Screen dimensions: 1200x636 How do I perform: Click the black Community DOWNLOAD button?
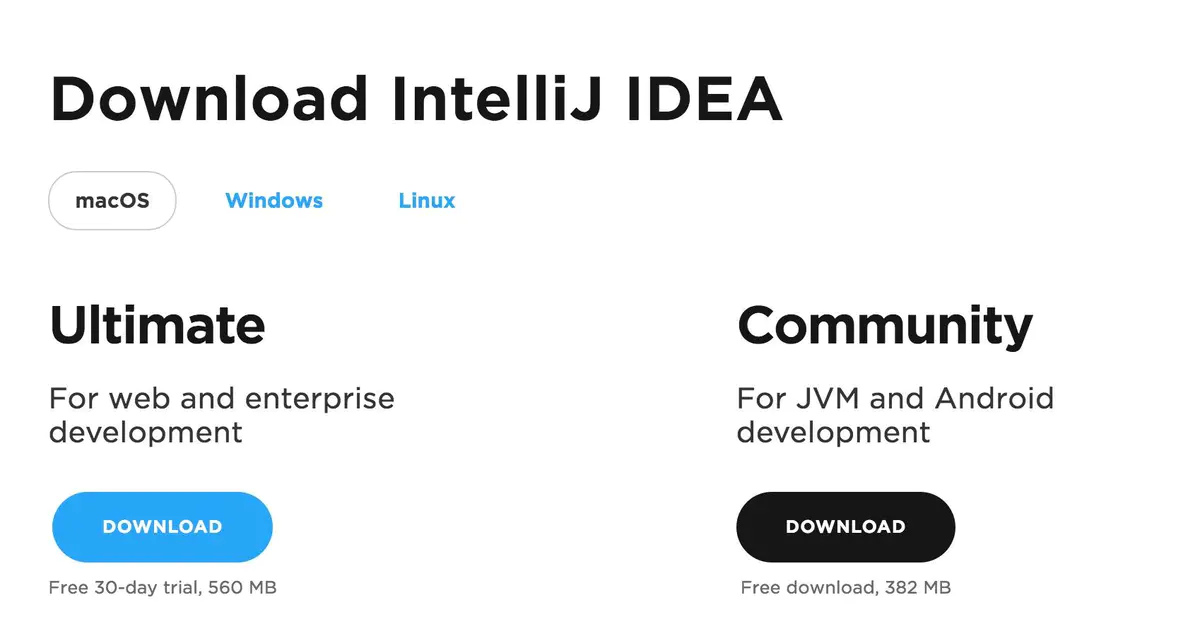(846, 527)
